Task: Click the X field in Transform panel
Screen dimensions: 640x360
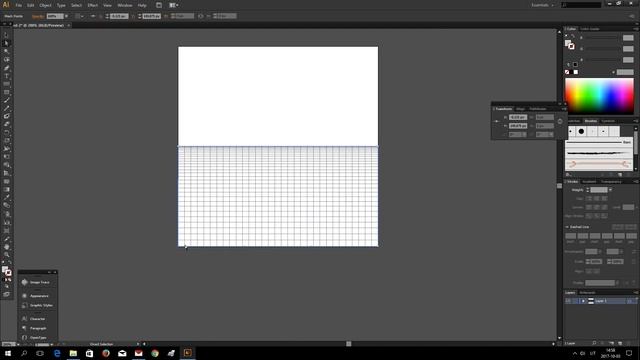Action: point(518,118)
